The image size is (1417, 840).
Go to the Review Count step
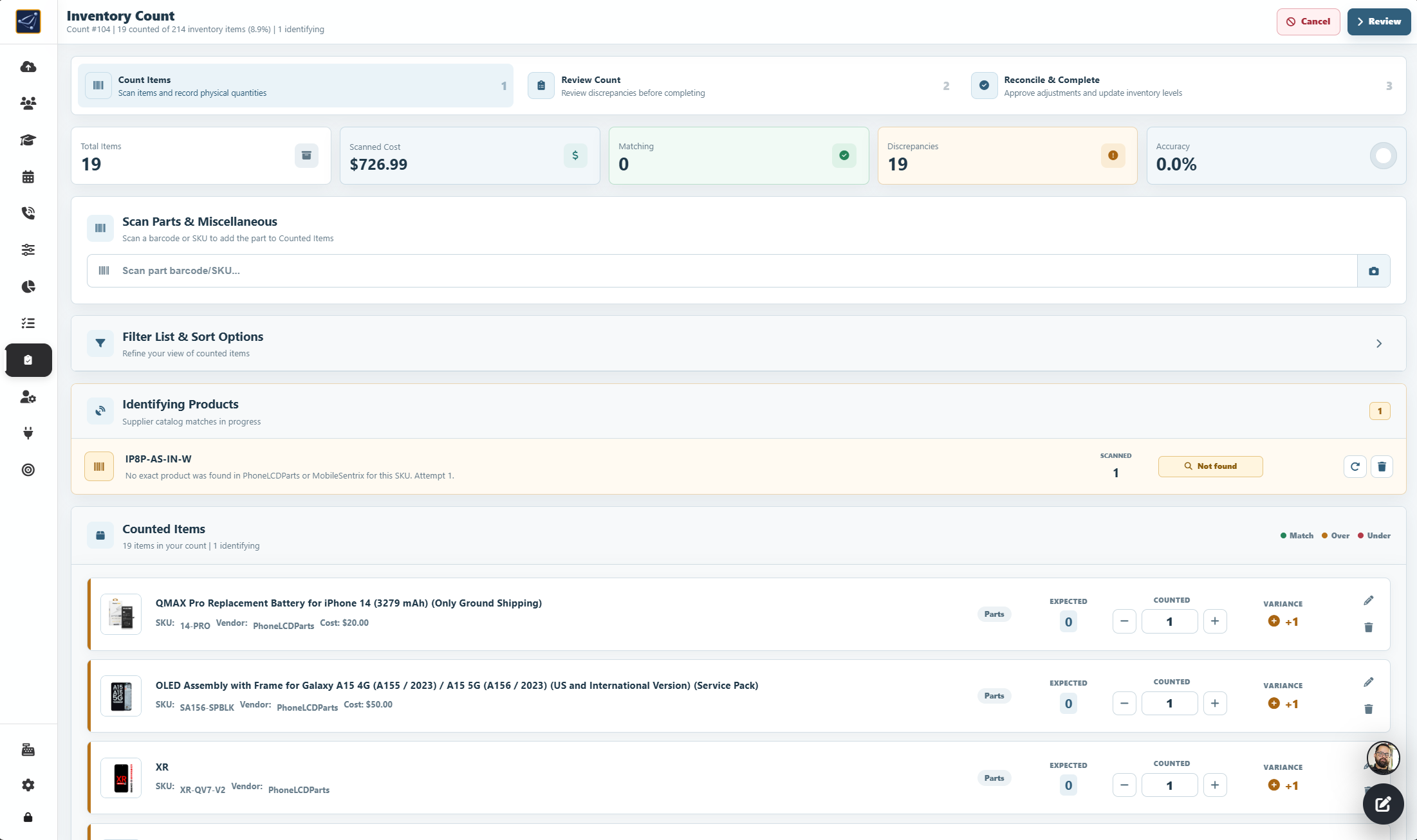pyautogui.click(x=739, y=86)
